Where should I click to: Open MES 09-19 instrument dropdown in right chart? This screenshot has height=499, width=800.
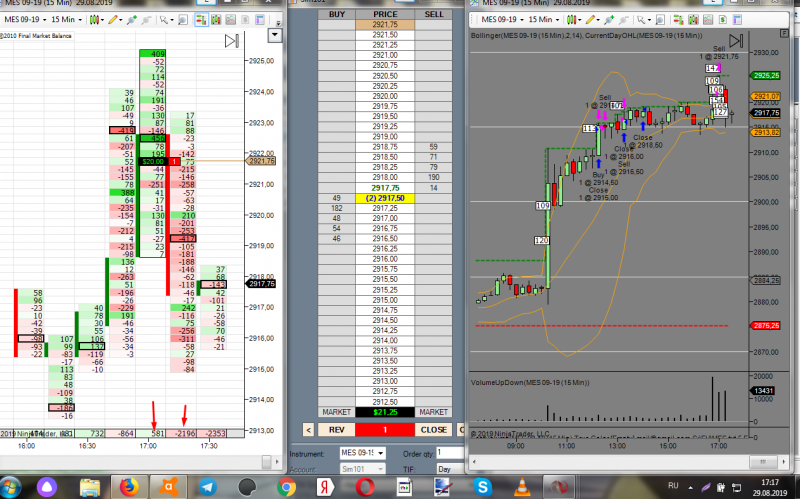tap(503, 19)
